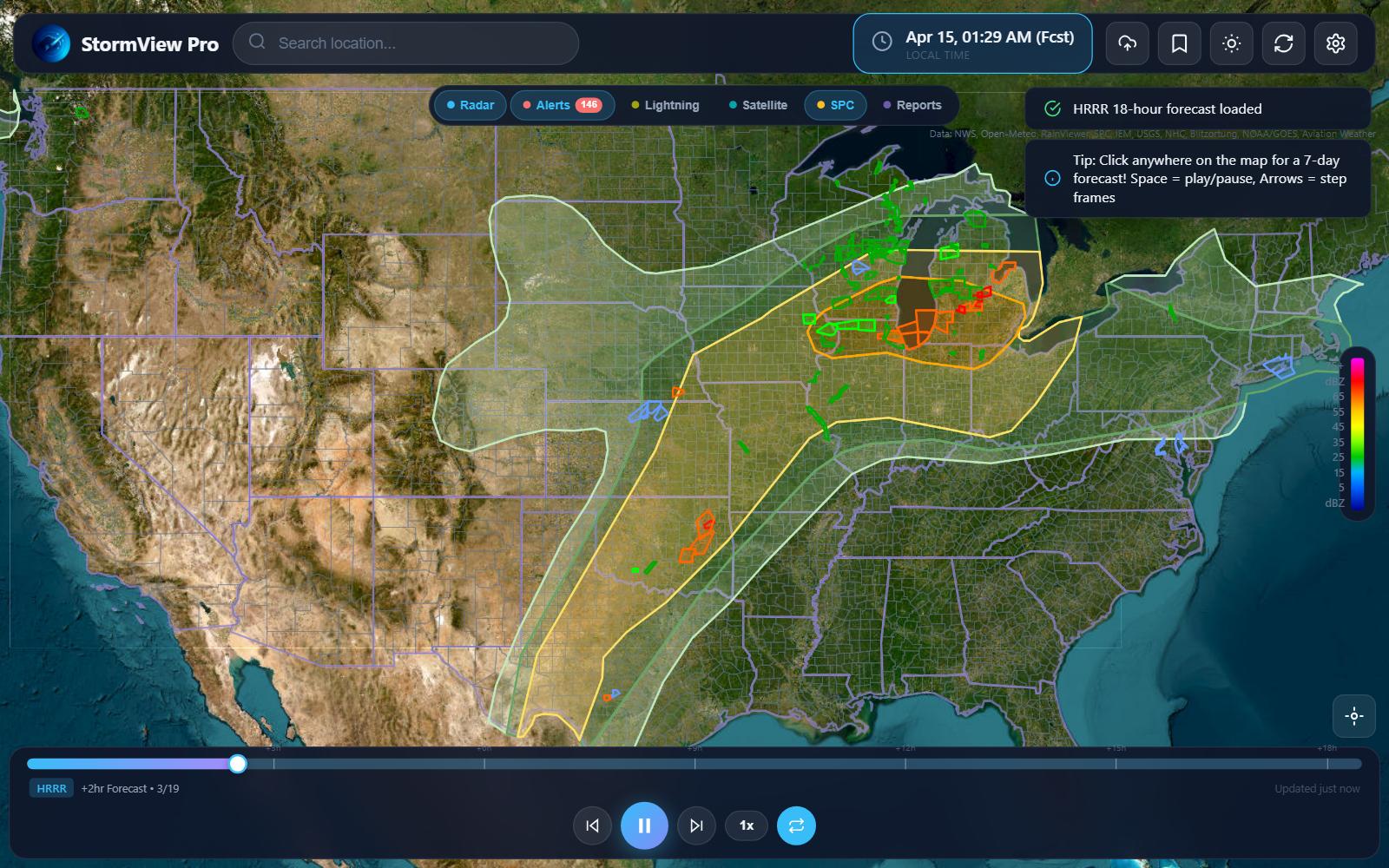The width and height of the screenshot is (1389, 868).
Task: Refresh data using the circular arrows icon
Action: point(1283,43)
